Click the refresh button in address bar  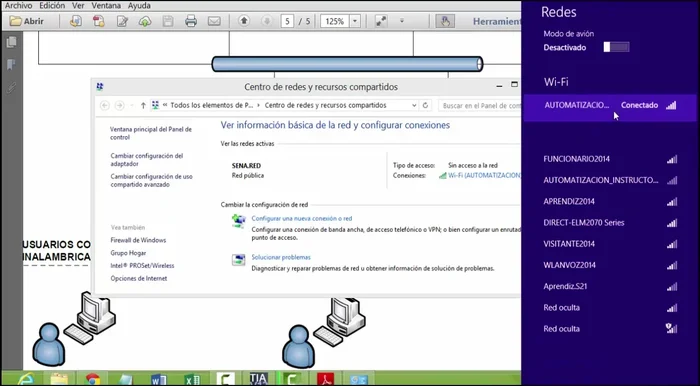pos(425,105)
